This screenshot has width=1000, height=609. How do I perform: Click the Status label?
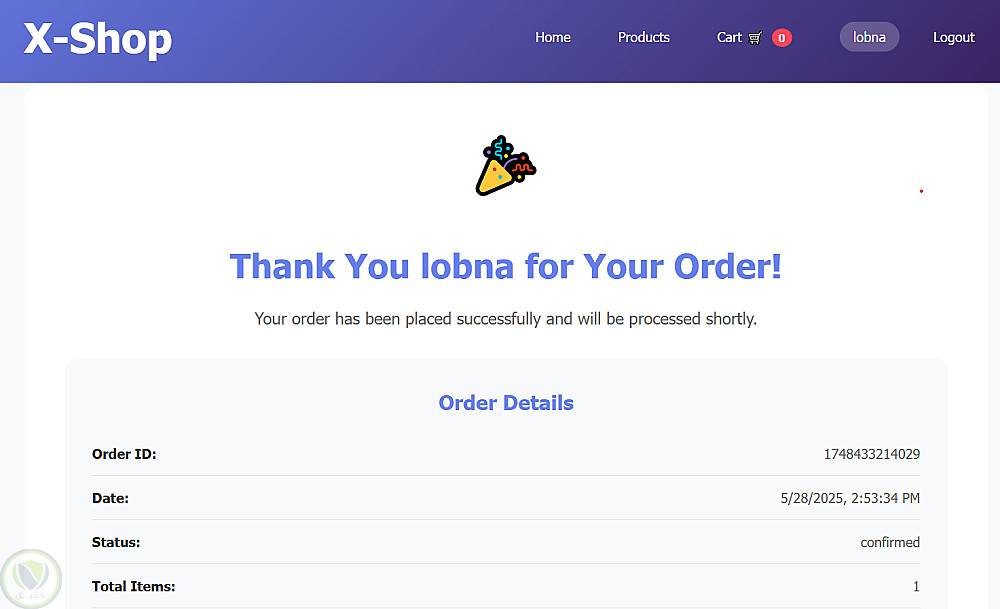[116, 542]
